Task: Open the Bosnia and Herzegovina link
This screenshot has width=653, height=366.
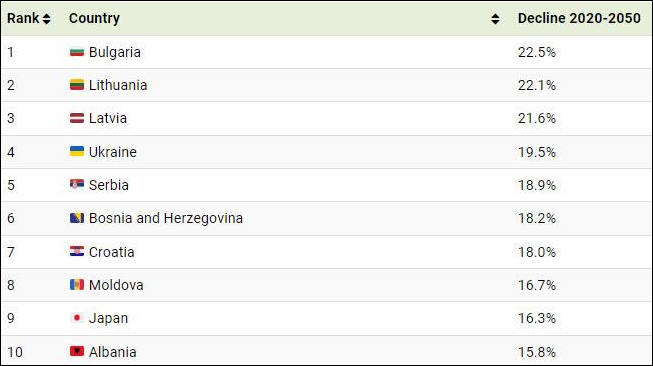Action: [166, 218]
